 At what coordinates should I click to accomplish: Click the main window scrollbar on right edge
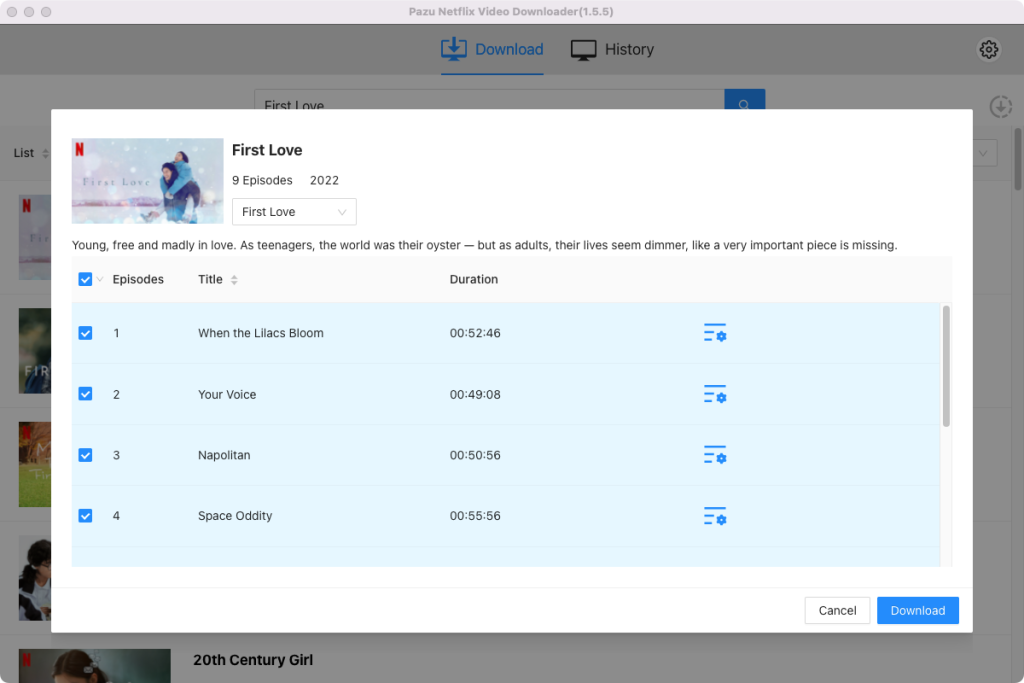(1017, 159)
